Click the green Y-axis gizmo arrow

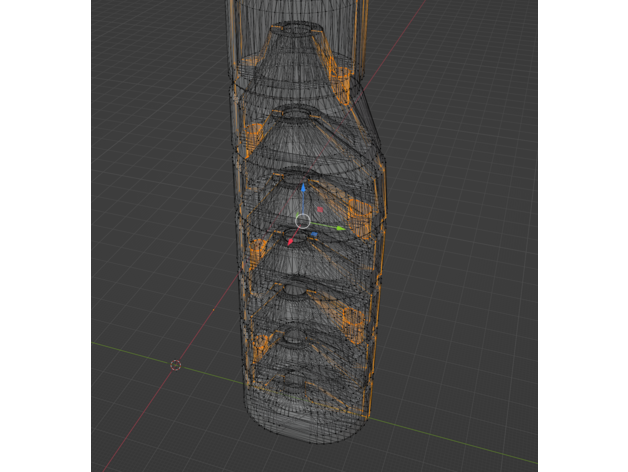(341, 228)
